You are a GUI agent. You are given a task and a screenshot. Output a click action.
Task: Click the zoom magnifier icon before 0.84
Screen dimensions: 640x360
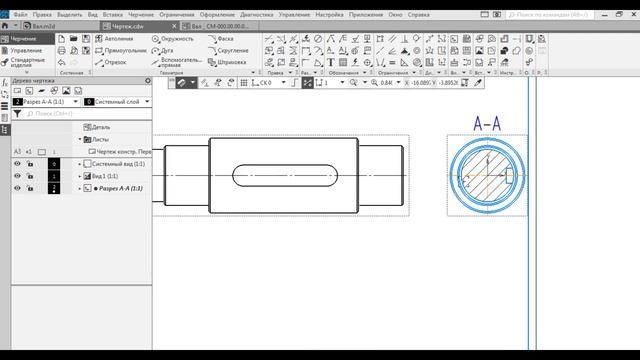pyautogui.click(x=374, y=83)
